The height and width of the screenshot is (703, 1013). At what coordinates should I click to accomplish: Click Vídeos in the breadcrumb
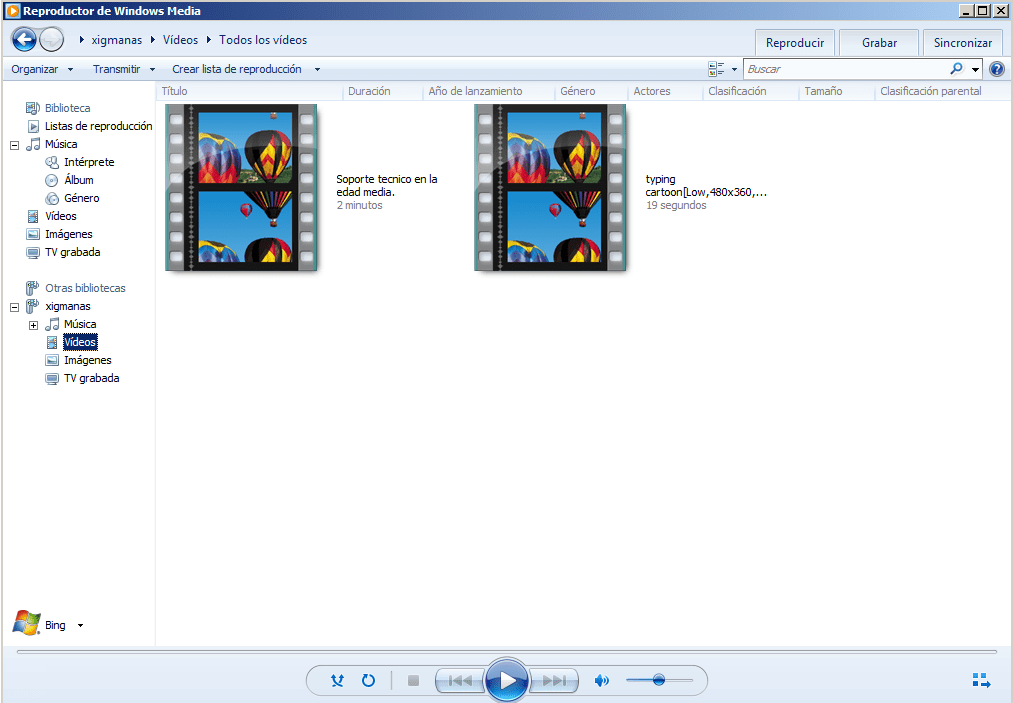point(180,40)
